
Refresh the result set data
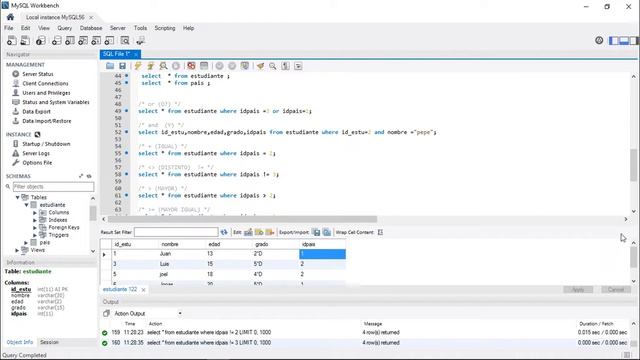point(224,232)
